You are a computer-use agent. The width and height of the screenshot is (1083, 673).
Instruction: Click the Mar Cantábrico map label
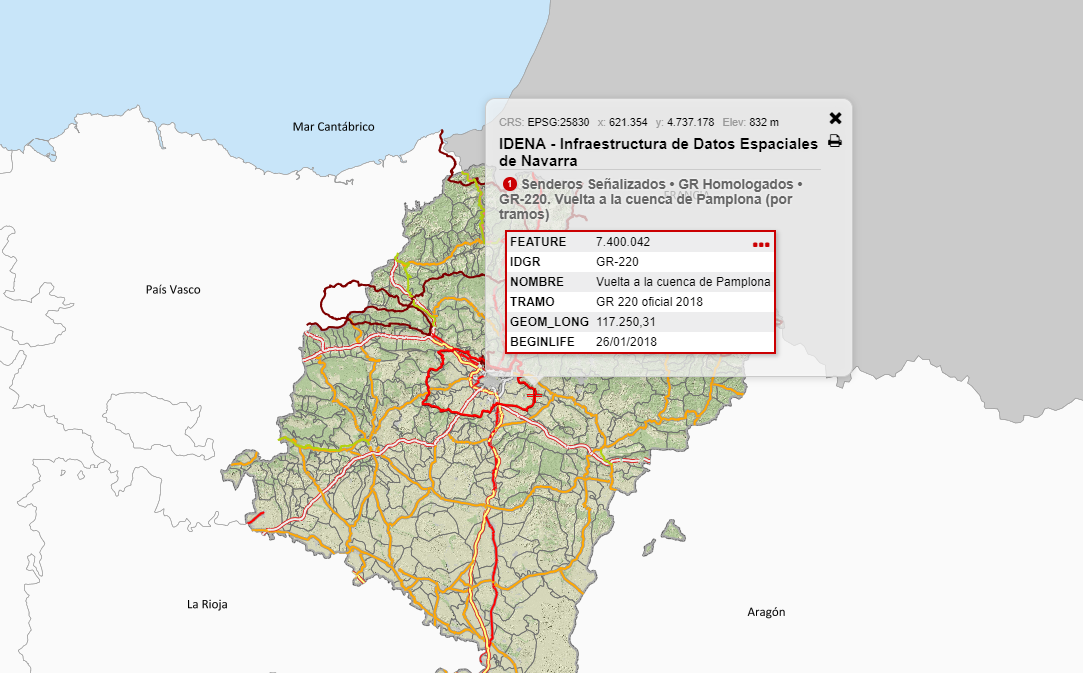click(x=333, y=127)
